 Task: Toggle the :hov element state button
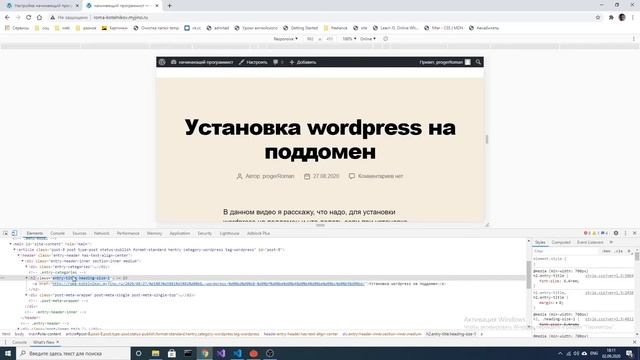click(607, 251)
